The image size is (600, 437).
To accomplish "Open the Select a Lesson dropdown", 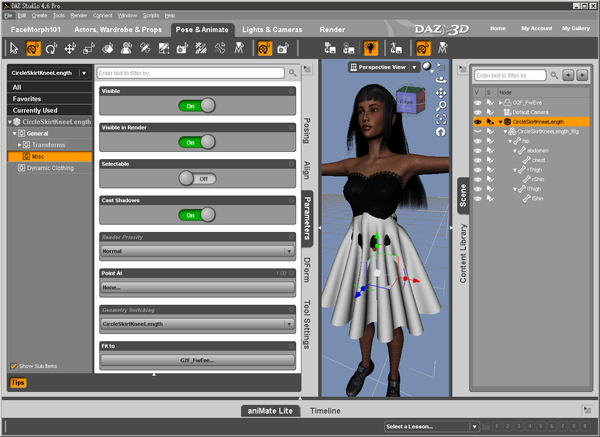I will (431, 426).
